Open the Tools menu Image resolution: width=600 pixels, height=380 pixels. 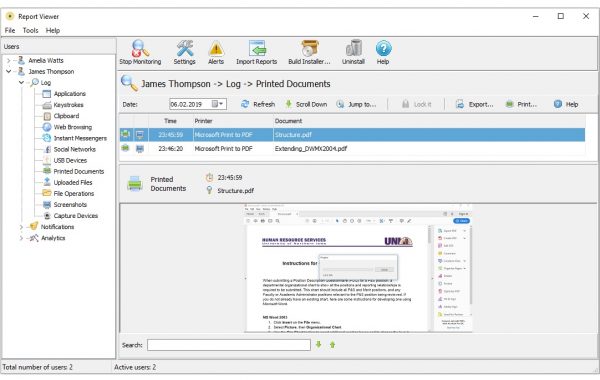pyautogui.click(x=30, y=30)
